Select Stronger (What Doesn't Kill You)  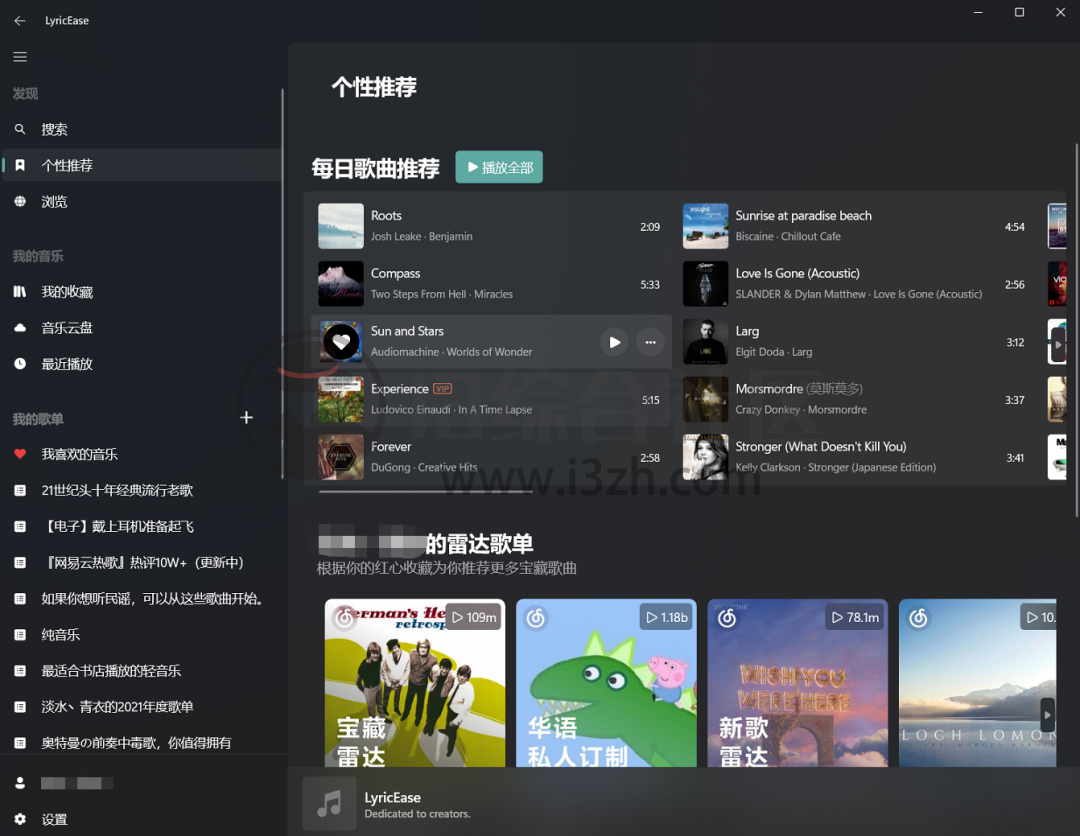[x=856, y=457]
